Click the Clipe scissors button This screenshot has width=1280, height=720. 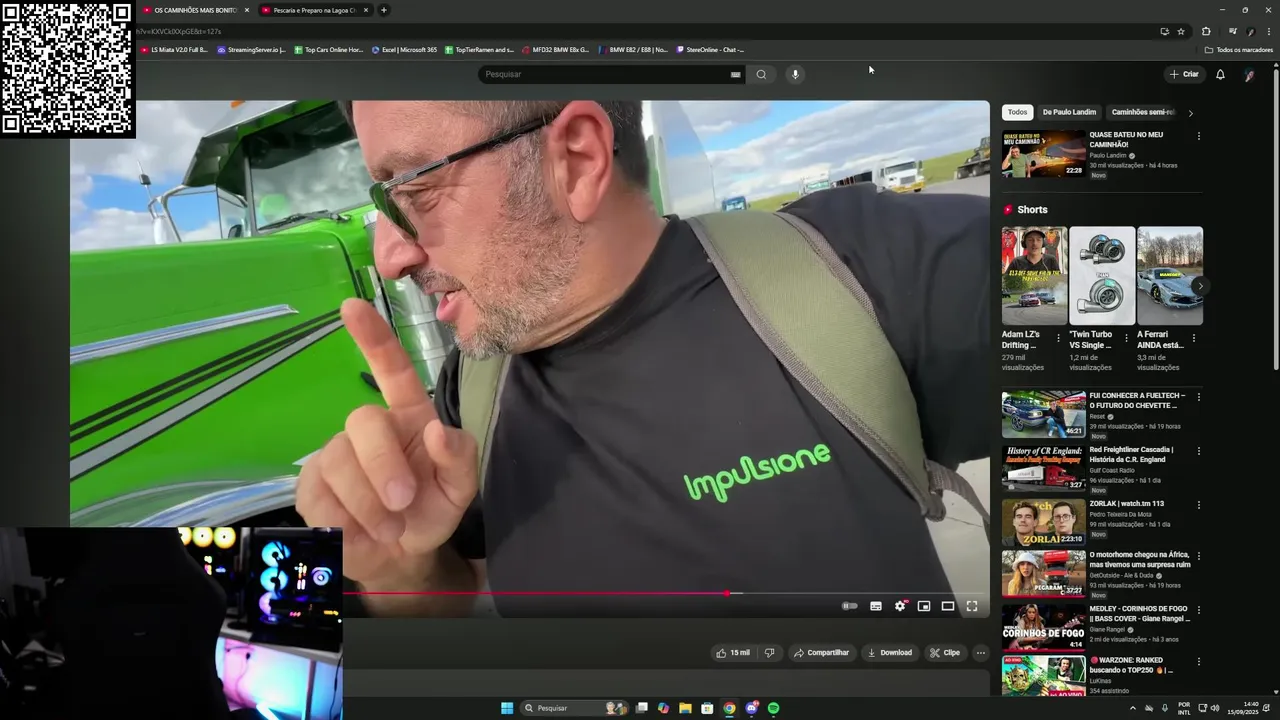pos(945,653)
